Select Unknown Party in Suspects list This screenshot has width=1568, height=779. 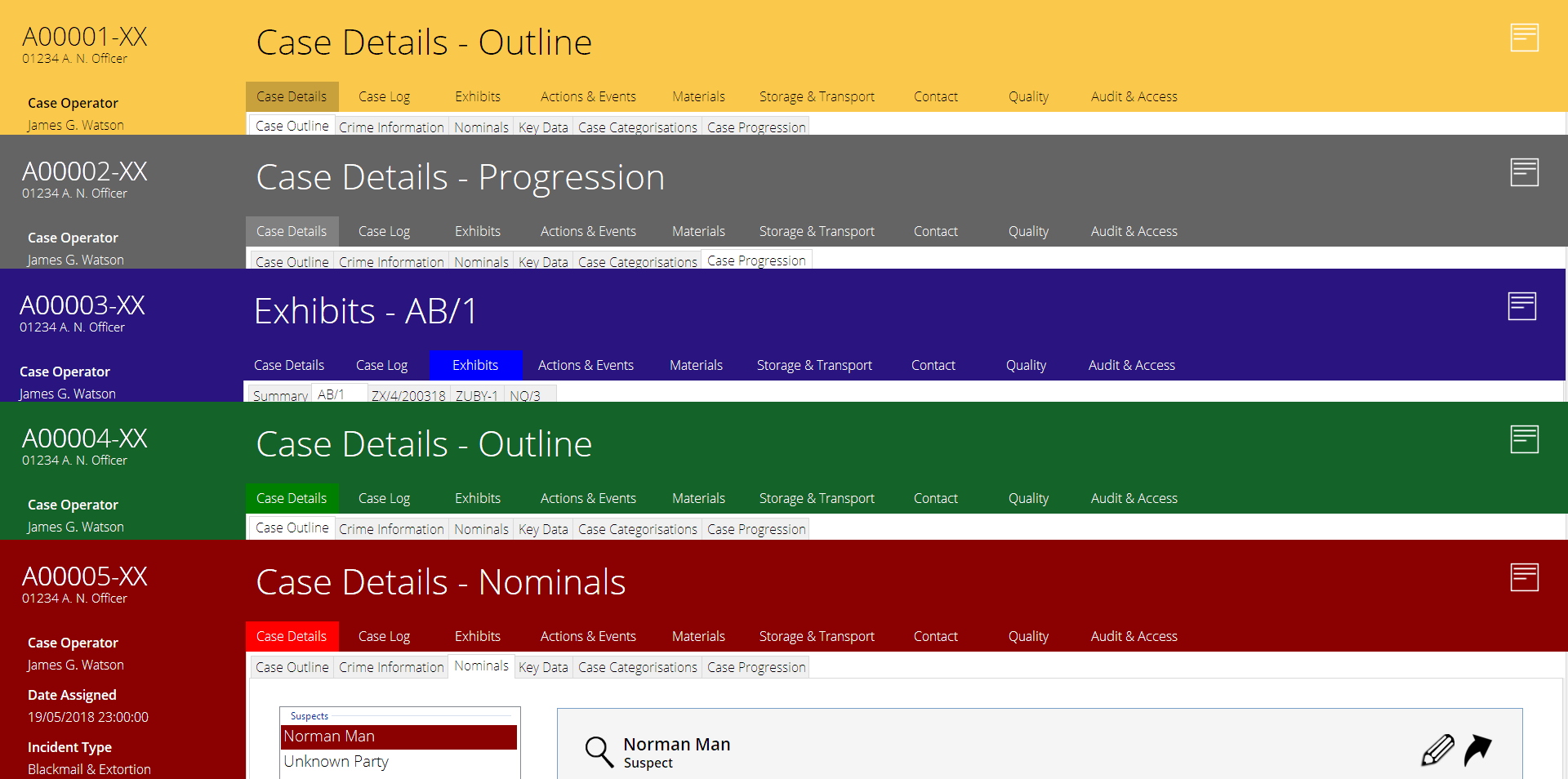pyautogui.click(x=336, y=762)
